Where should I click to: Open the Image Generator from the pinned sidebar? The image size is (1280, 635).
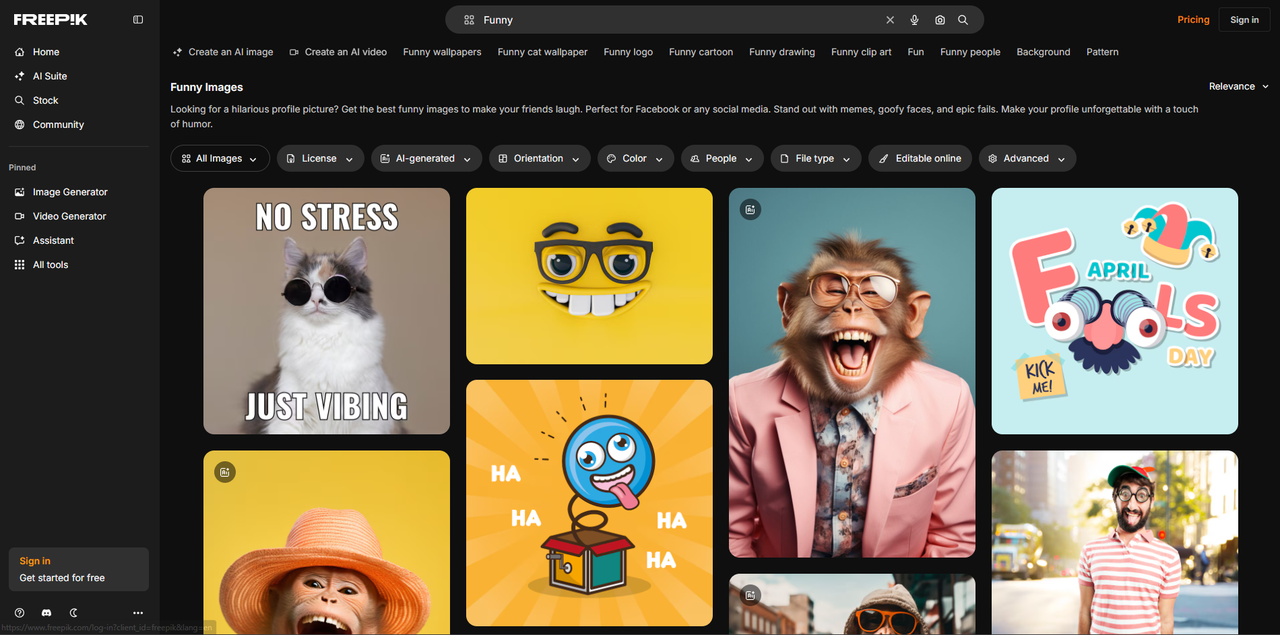[x=70, y=191]
